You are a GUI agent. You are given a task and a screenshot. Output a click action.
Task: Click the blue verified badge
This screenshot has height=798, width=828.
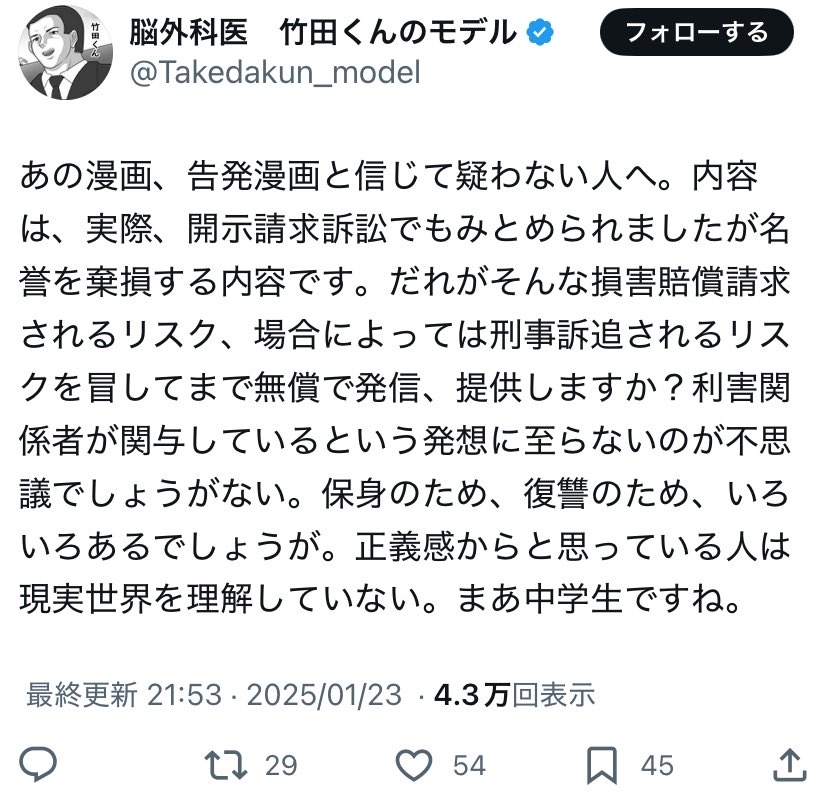[x=539, y=33]
